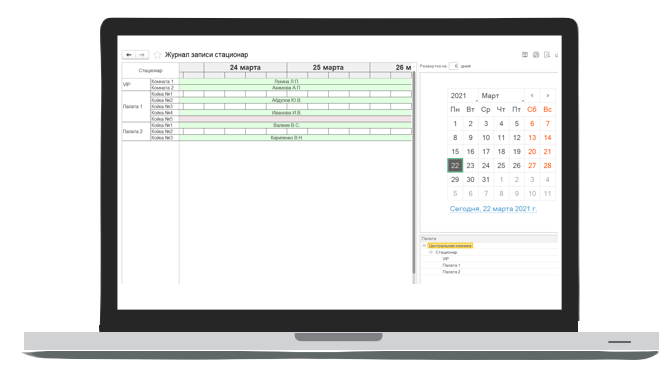Click the first toolbar icon at top right
The height and width of the screenshot is (374, 667).
point(525,54)
